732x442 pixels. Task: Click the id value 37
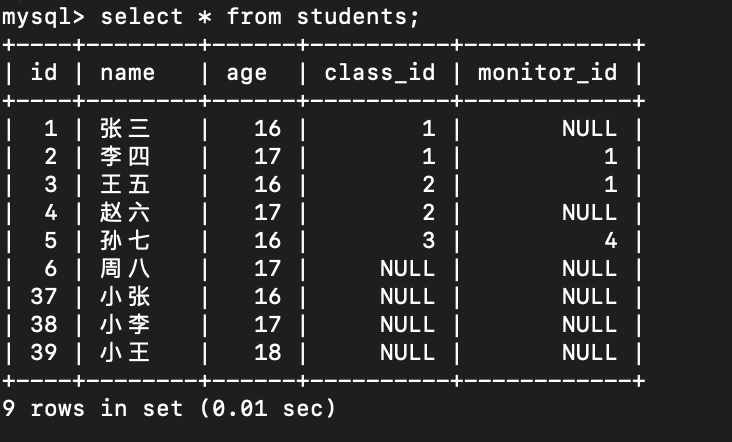point(44,296)
